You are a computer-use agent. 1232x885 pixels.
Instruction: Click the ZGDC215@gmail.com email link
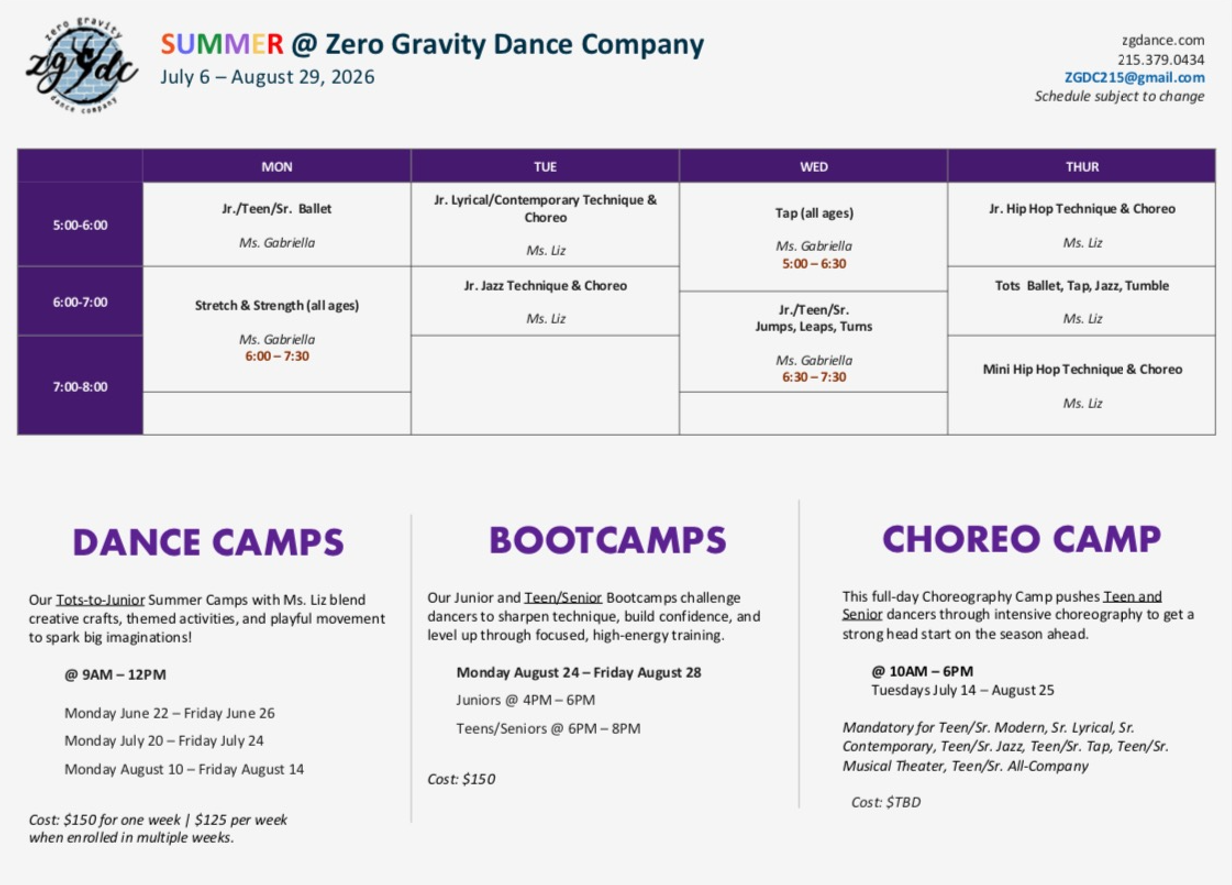(x=1134, y=77)
